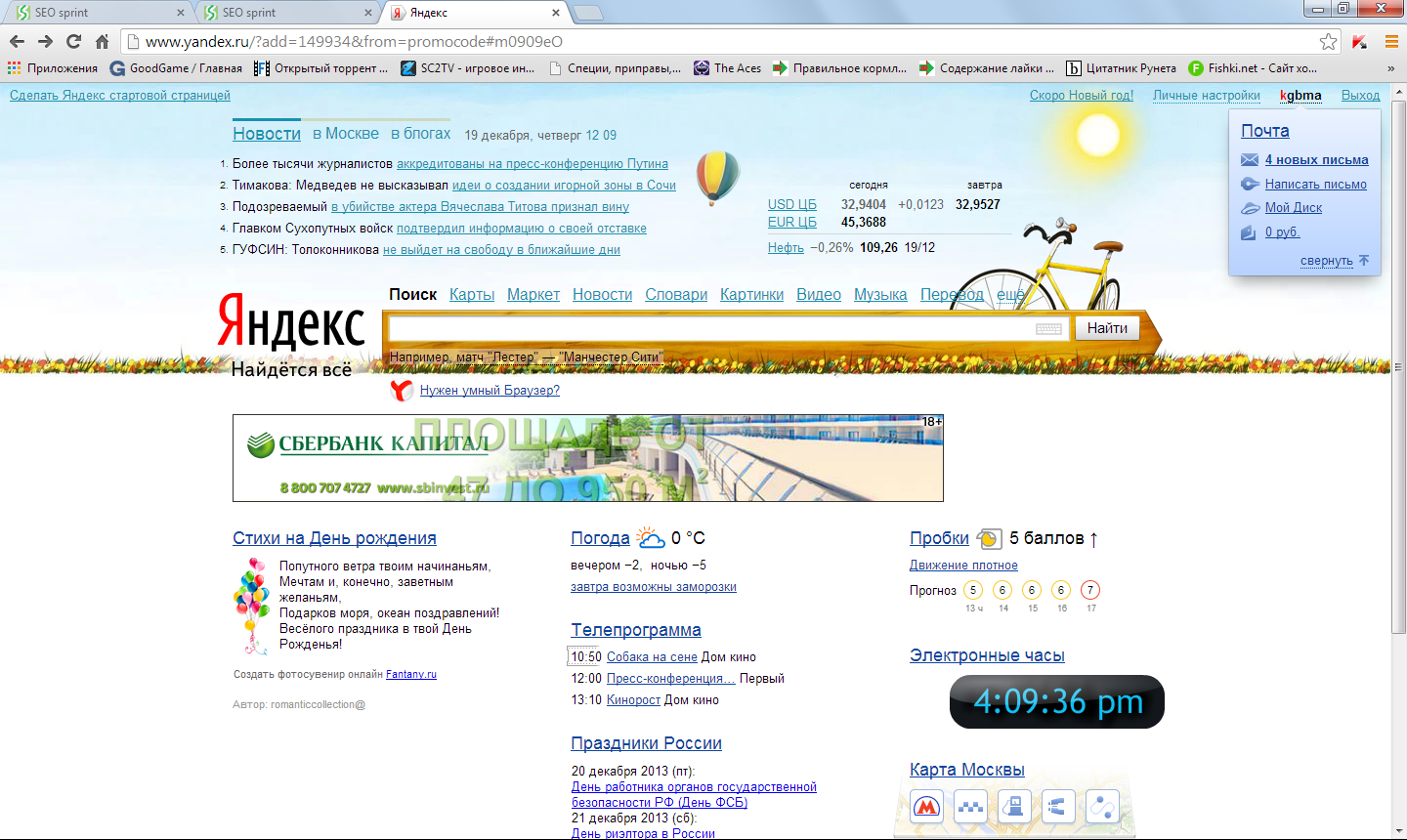The height and width of the screenshot is (840, 1407).
Task: Click the envelope icon for new letters
Action: [1250, 159]
